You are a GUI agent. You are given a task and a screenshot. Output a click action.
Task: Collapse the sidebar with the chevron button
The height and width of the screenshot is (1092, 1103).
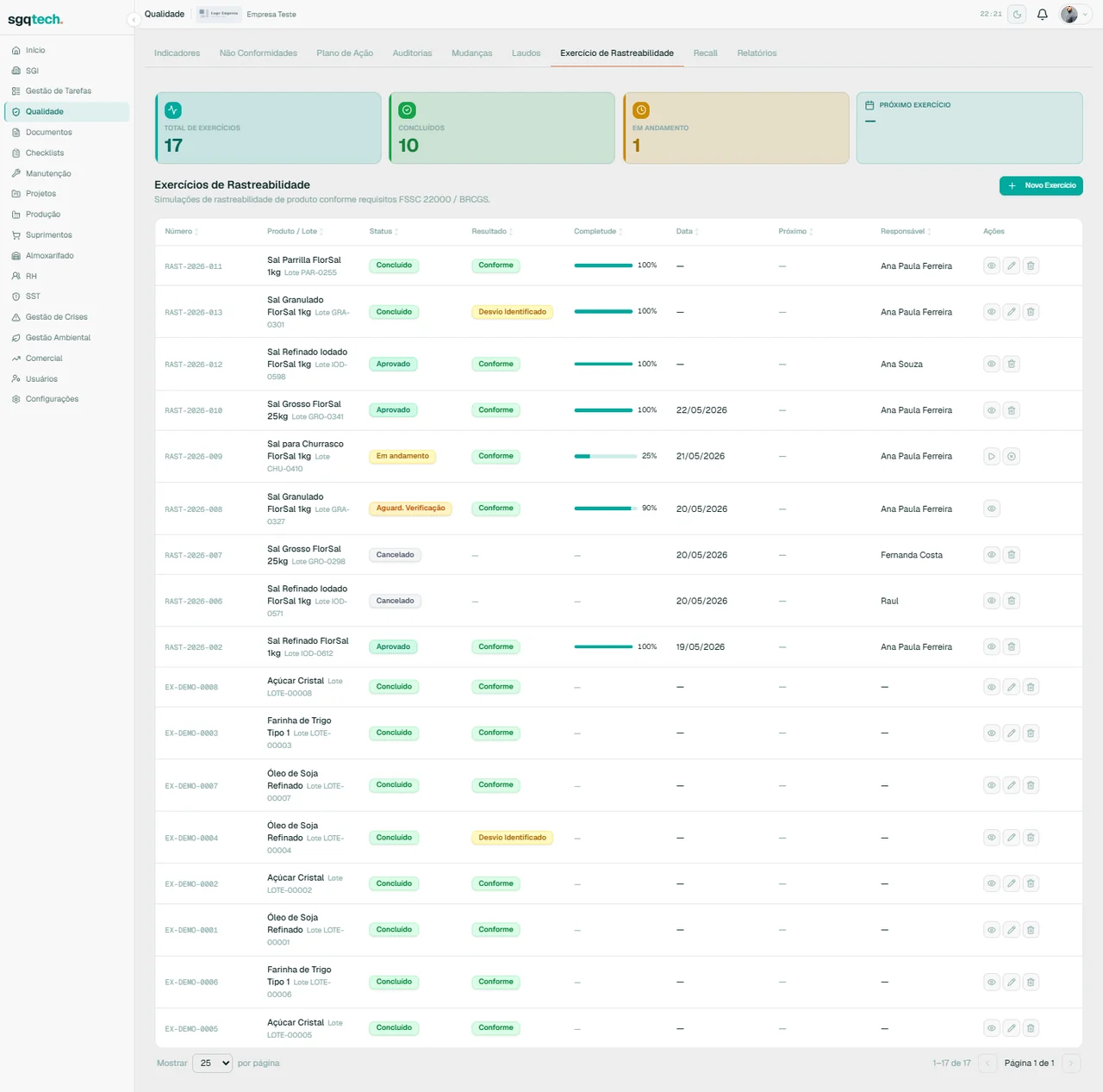[134, 19]
